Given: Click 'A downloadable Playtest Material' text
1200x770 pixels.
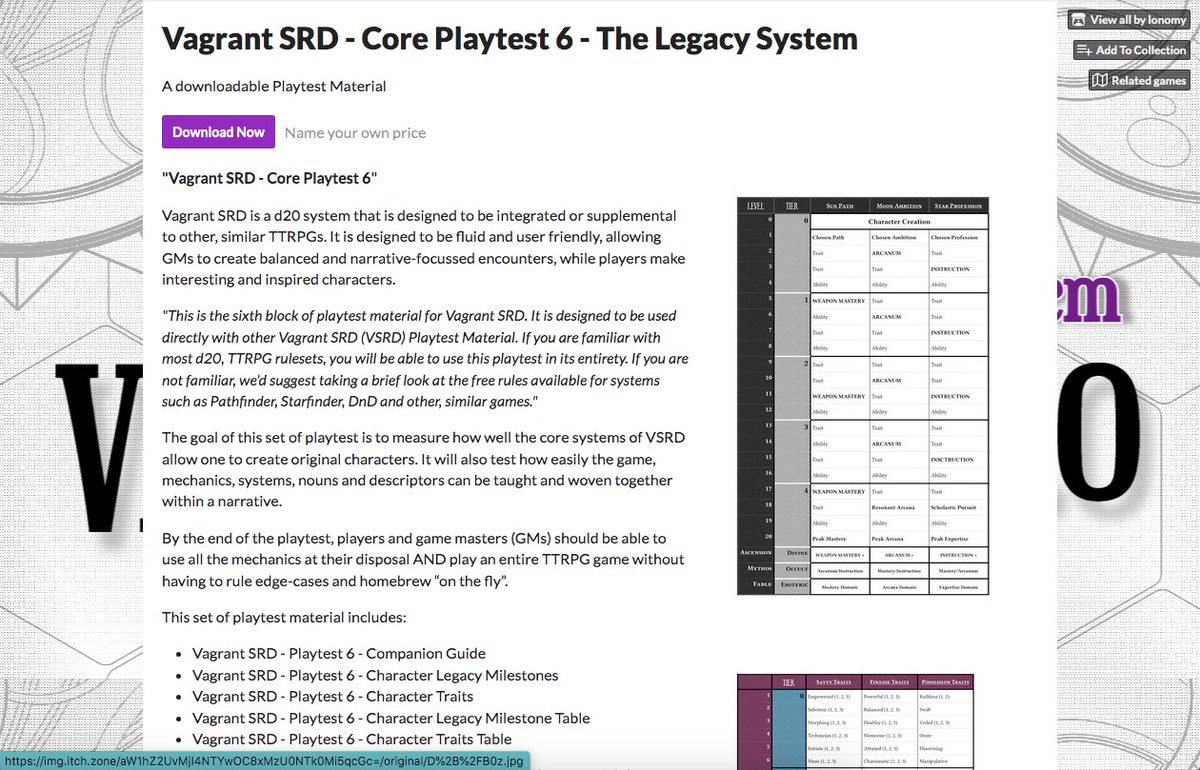Looking at the screenshot, I should click(274, 86).
